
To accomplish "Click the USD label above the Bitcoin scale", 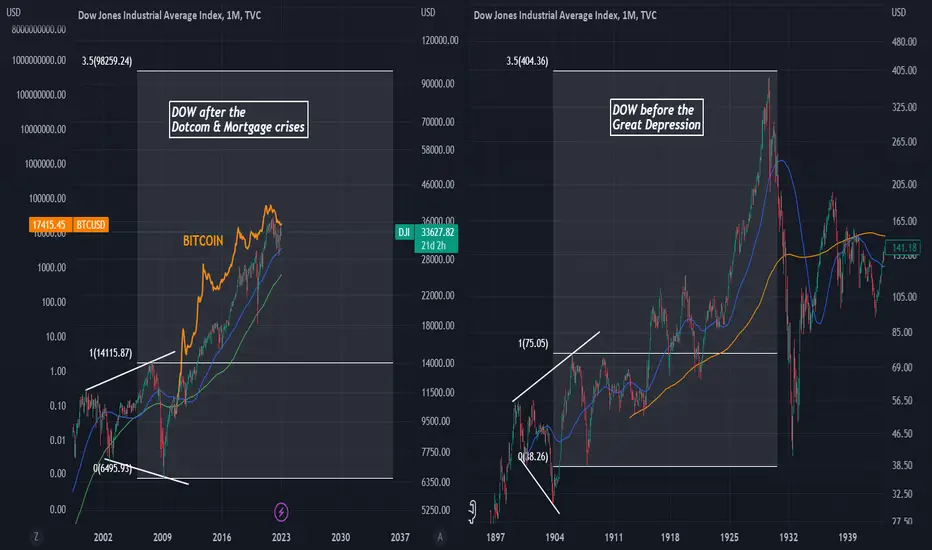I will [13, 12].
